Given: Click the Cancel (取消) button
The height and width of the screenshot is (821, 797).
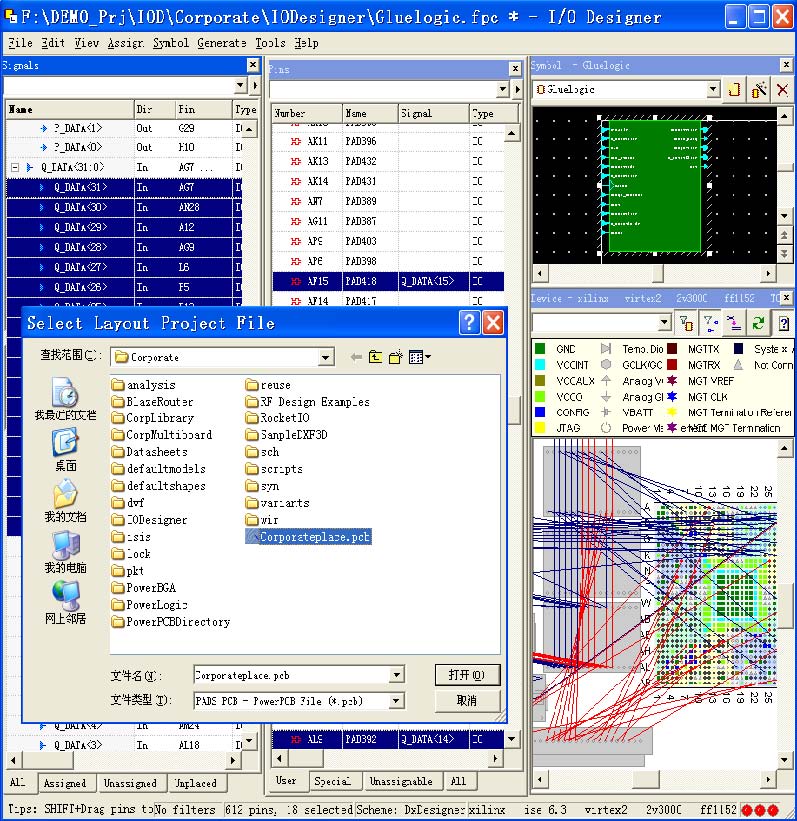Looking at the screenshot, I should coord(466,701).
